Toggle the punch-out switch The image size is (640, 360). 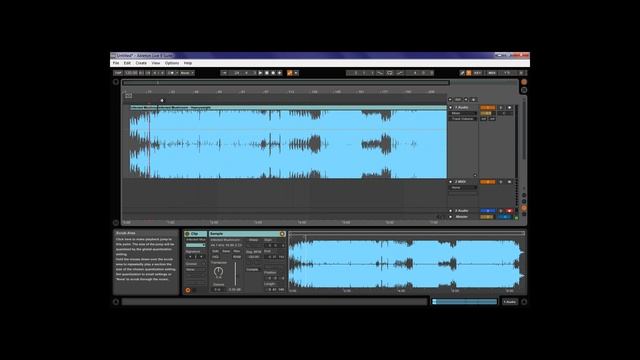pos(400,73)
